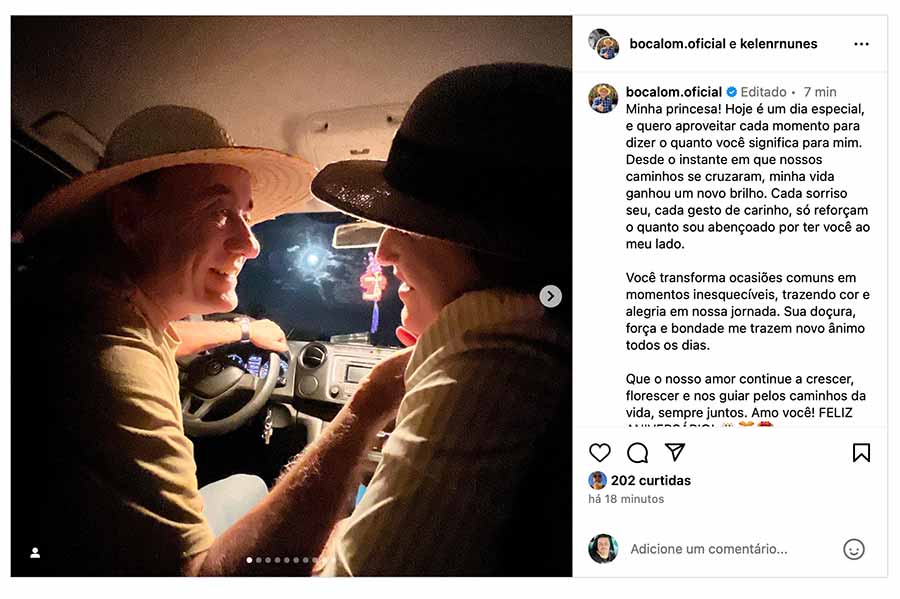The image size is (900, 599).
Task: Open the emoji picker in the comment box
Action: 853,549
